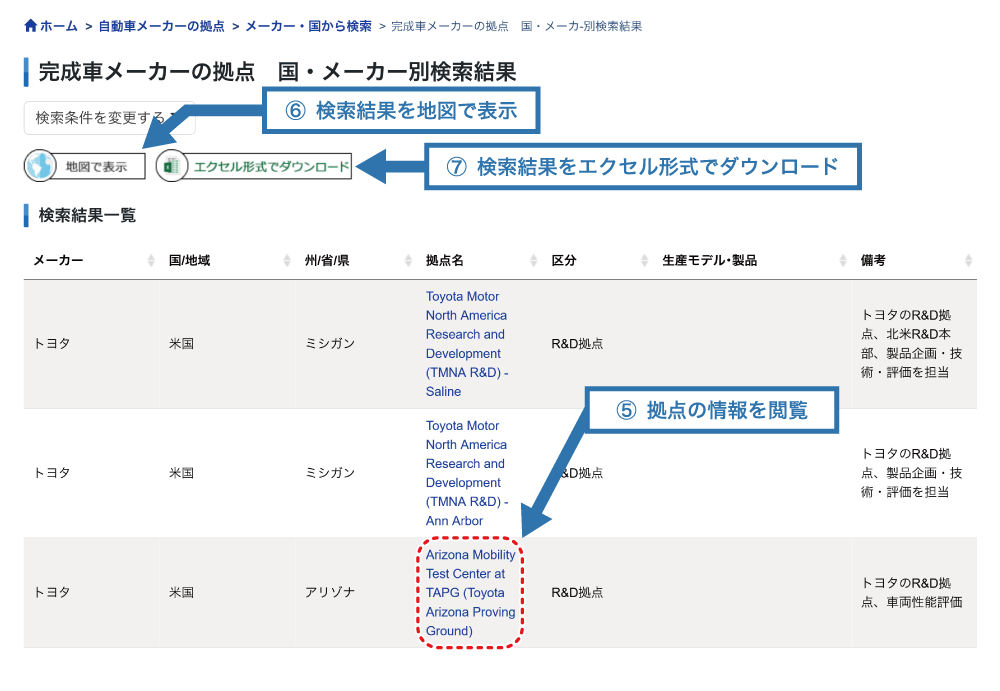Image resolution: width=1000 pixels, height=691 pixels.
Task: Click the 備考 column header
Action: [x=873, y=261]
